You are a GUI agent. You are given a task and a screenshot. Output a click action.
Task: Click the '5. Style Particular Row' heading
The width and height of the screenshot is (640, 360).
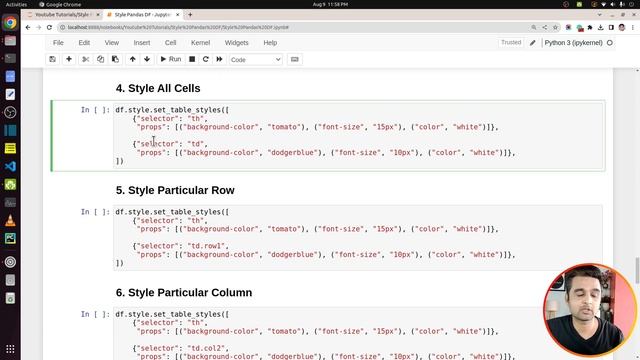(175, 190)
